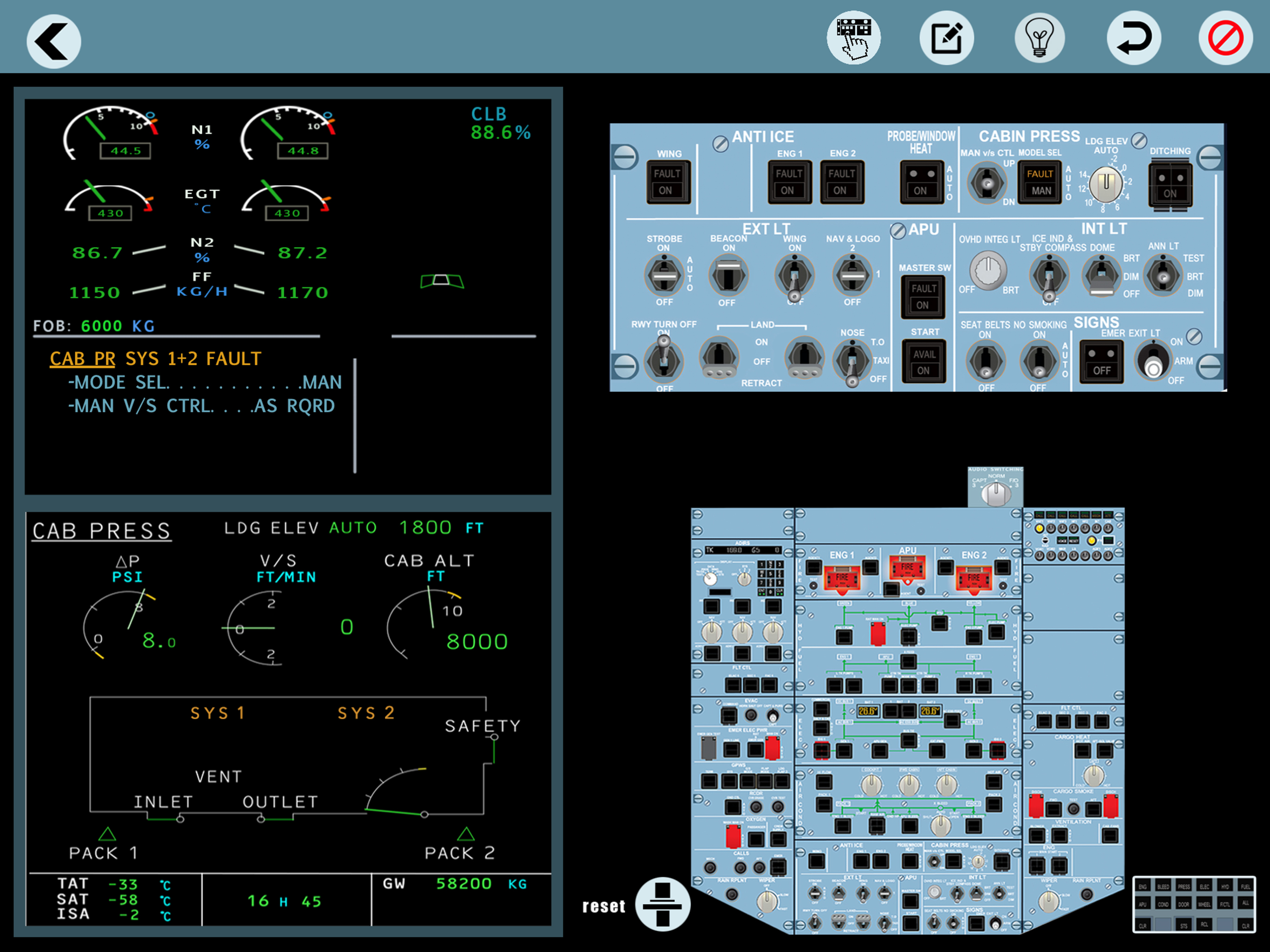Go back with the arrow icon
1270x952 pixels.
(x=53, y=41)
